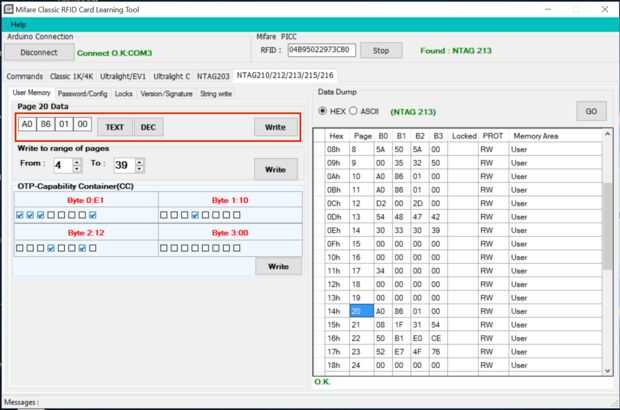Screen dimensions: 620x410
Task: Open the Ultralight C tab
Action: click(x=172, y=76)
